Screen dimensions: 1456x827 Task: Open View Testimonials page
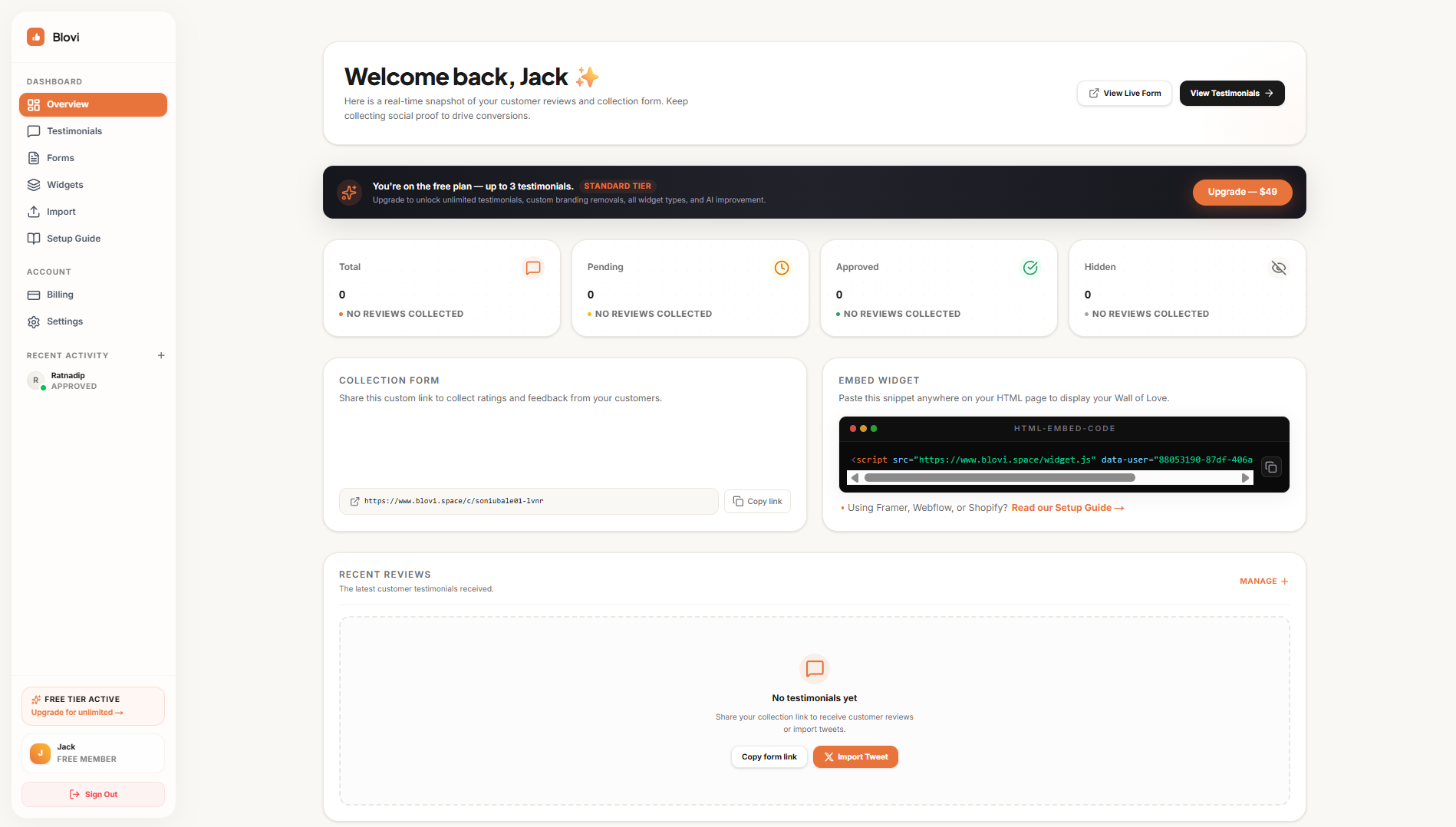pyautogui.click(x=1231, y=93)
